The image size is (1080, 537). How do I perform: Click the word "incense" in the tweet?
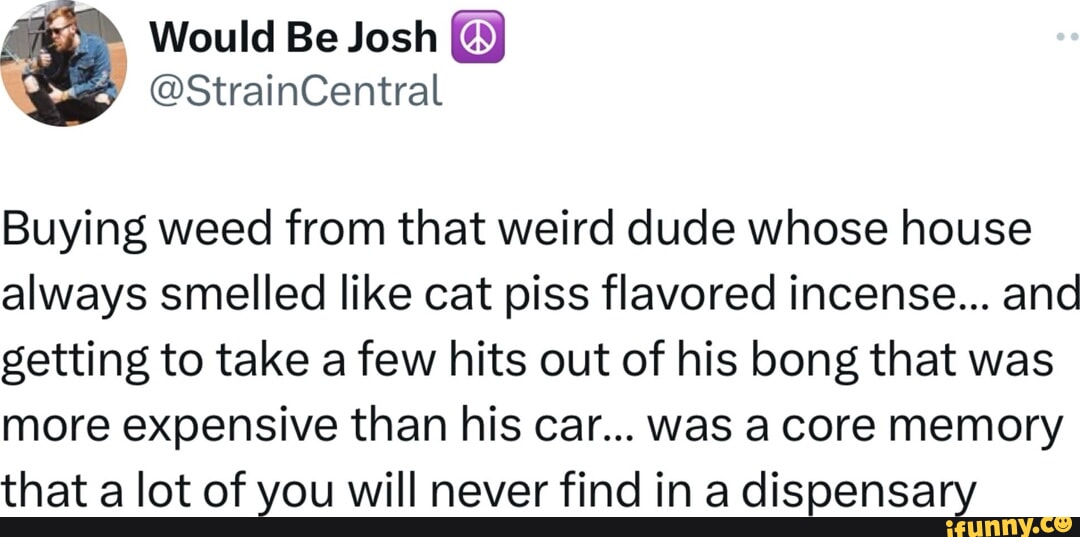[x=860, y=296]
